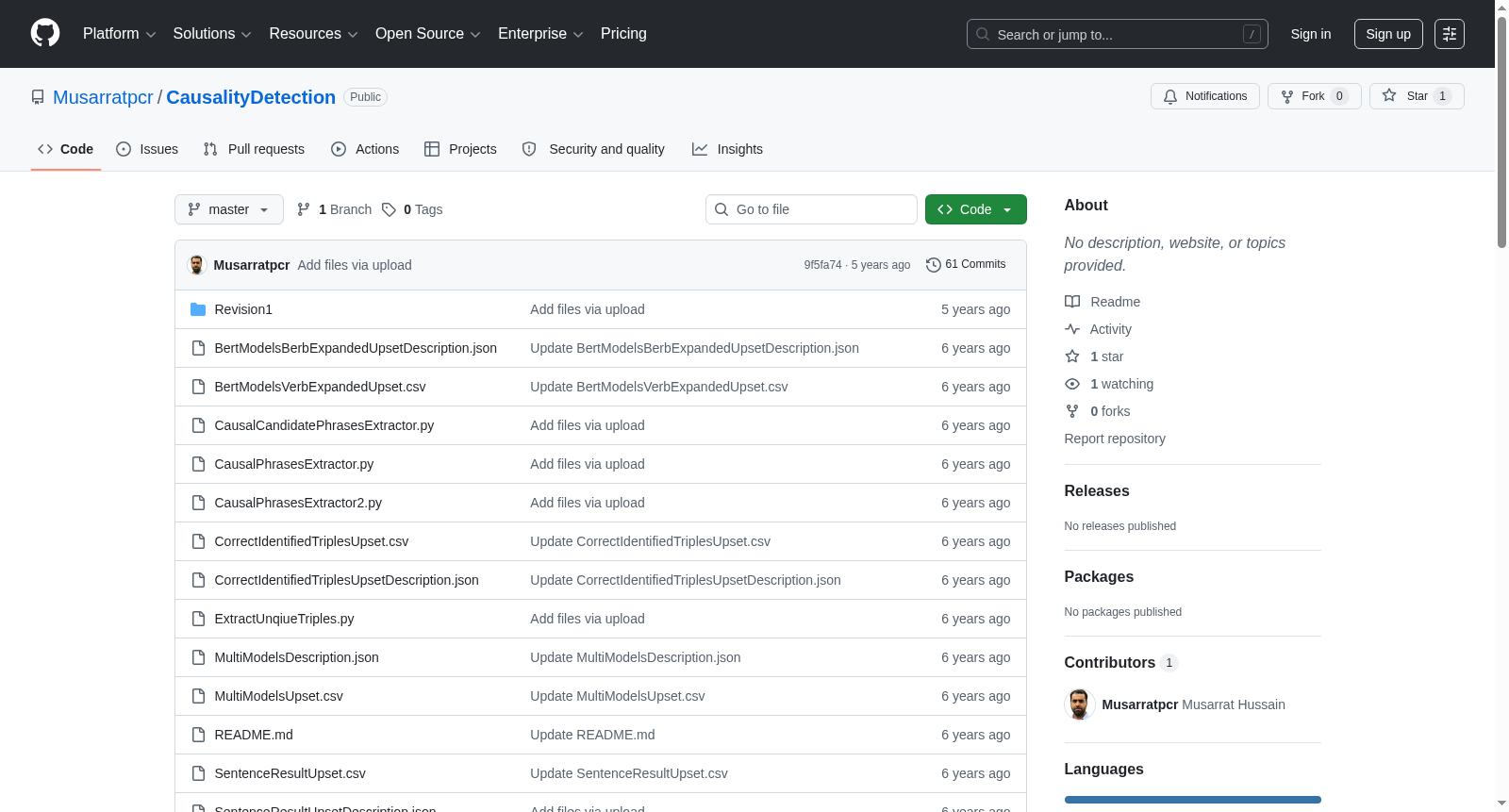The height and width of the screenshot is (812, 1509).
Task: Click the repository icon beside Musarratpcr
Action: pos(38,97)
